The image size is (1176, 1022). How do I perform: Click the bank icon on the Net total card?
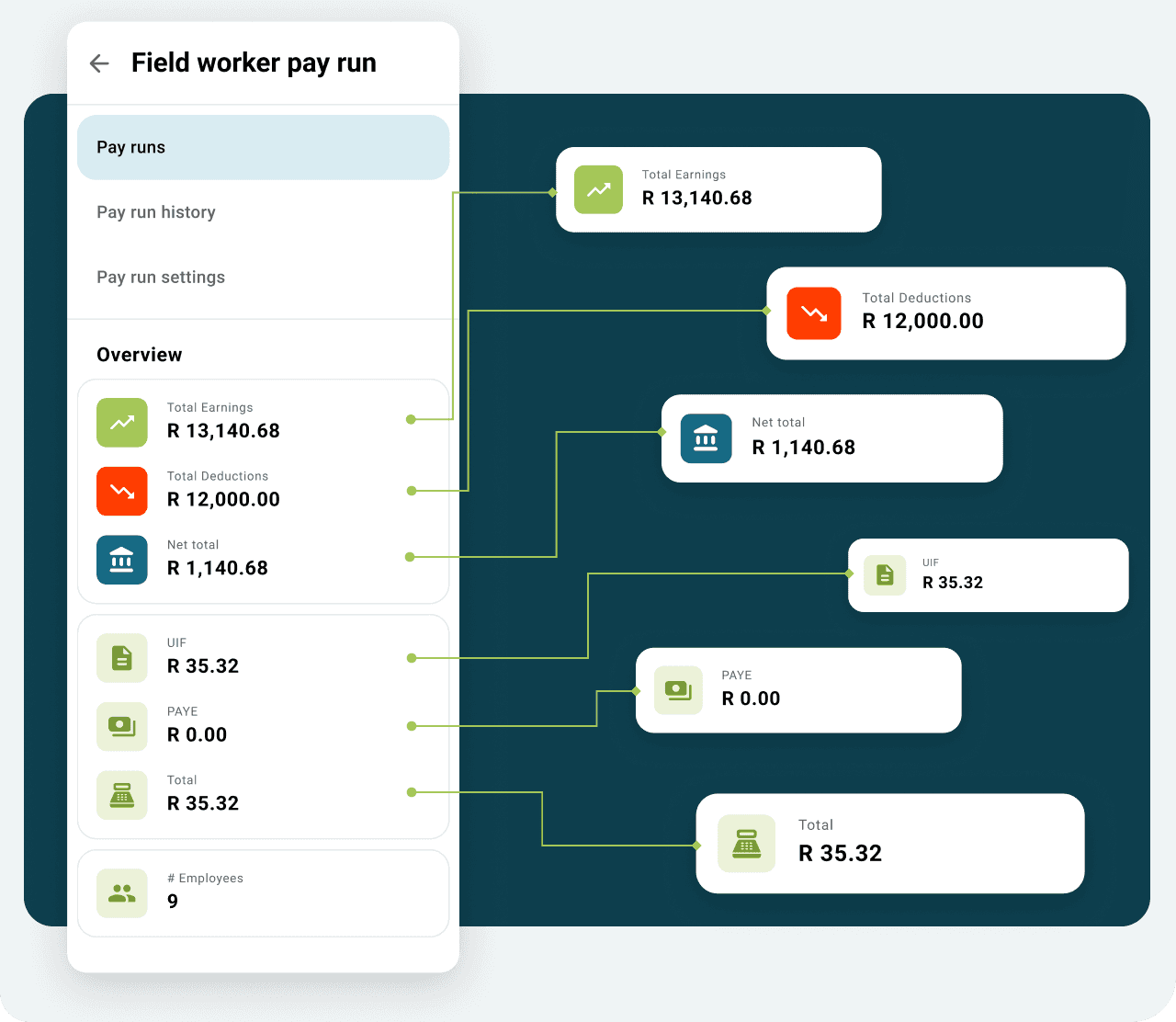[706, 438]
